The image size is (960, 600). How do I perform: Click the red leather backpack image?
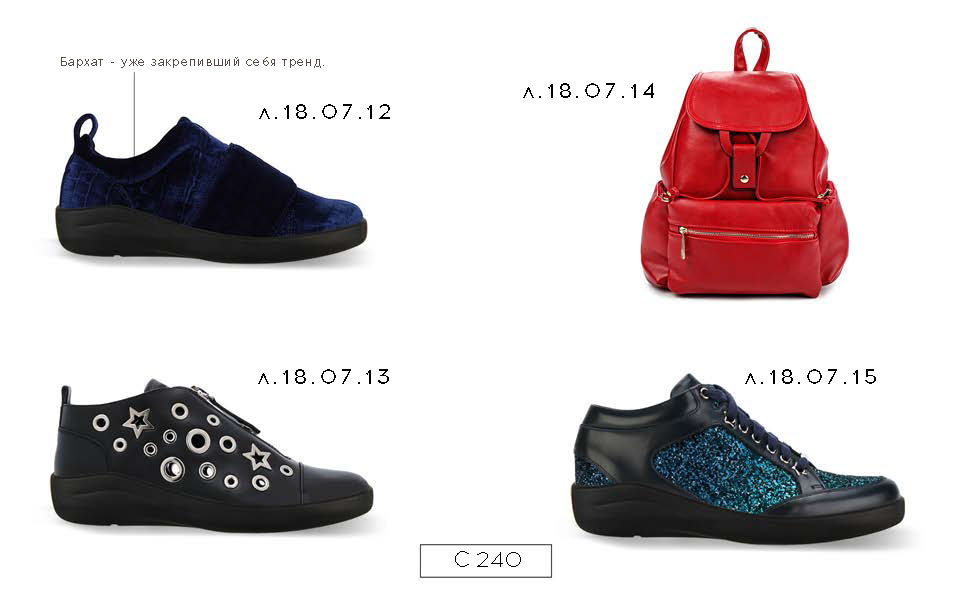[744, 163]
